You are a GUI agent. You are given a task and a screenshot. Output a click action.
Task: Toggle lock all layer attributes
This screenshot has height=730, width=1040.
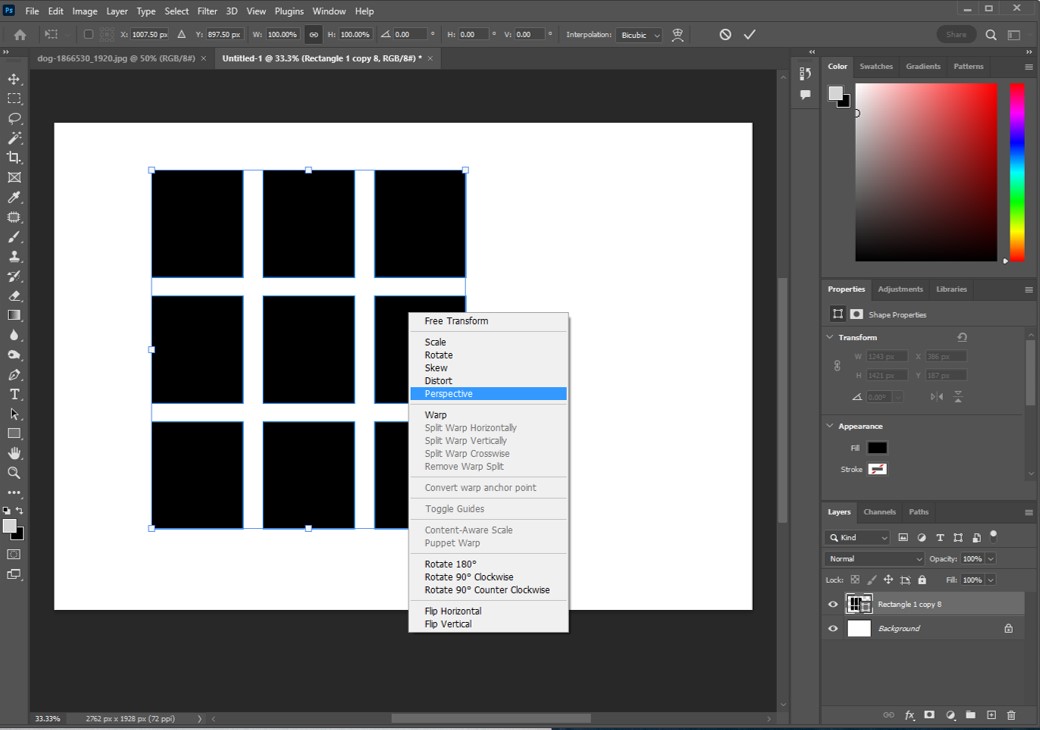click(x=922, y=579)
